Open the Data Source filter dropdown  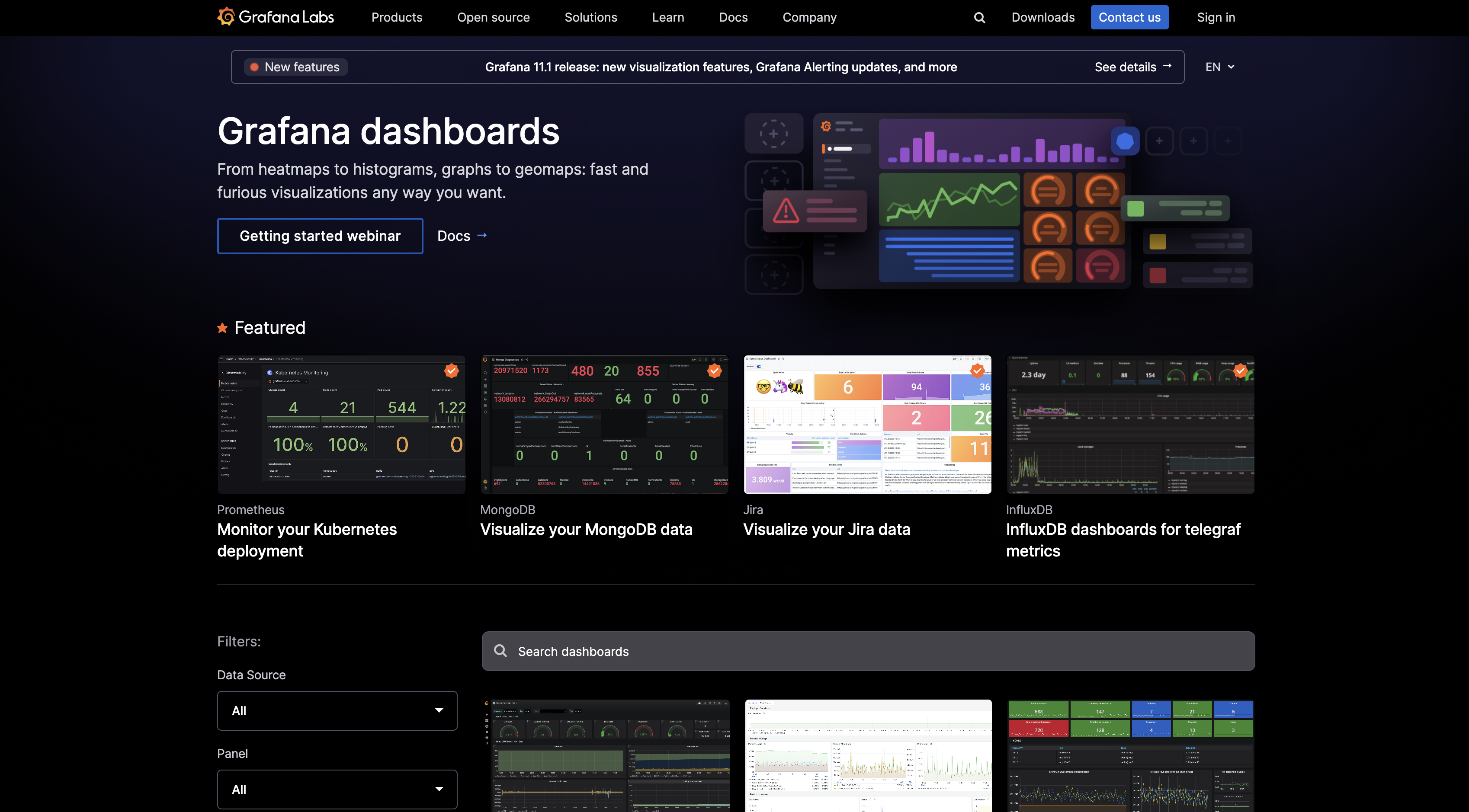pyautogui.click(x=337, y=710)
